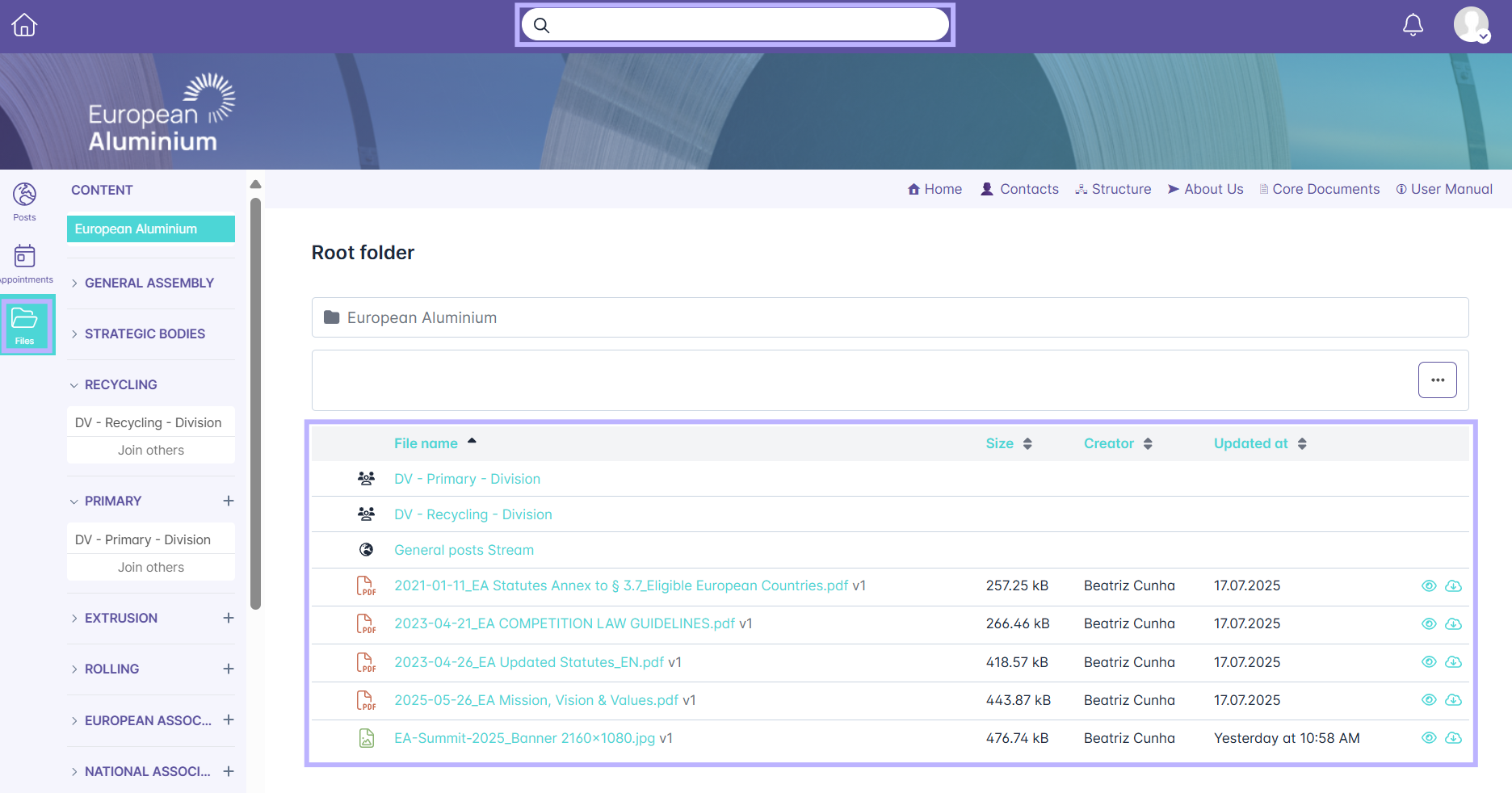Screen dimensions: 1512x793
Task: Click into the search input field
Action: pyautogui.click(x=743, y=25)
